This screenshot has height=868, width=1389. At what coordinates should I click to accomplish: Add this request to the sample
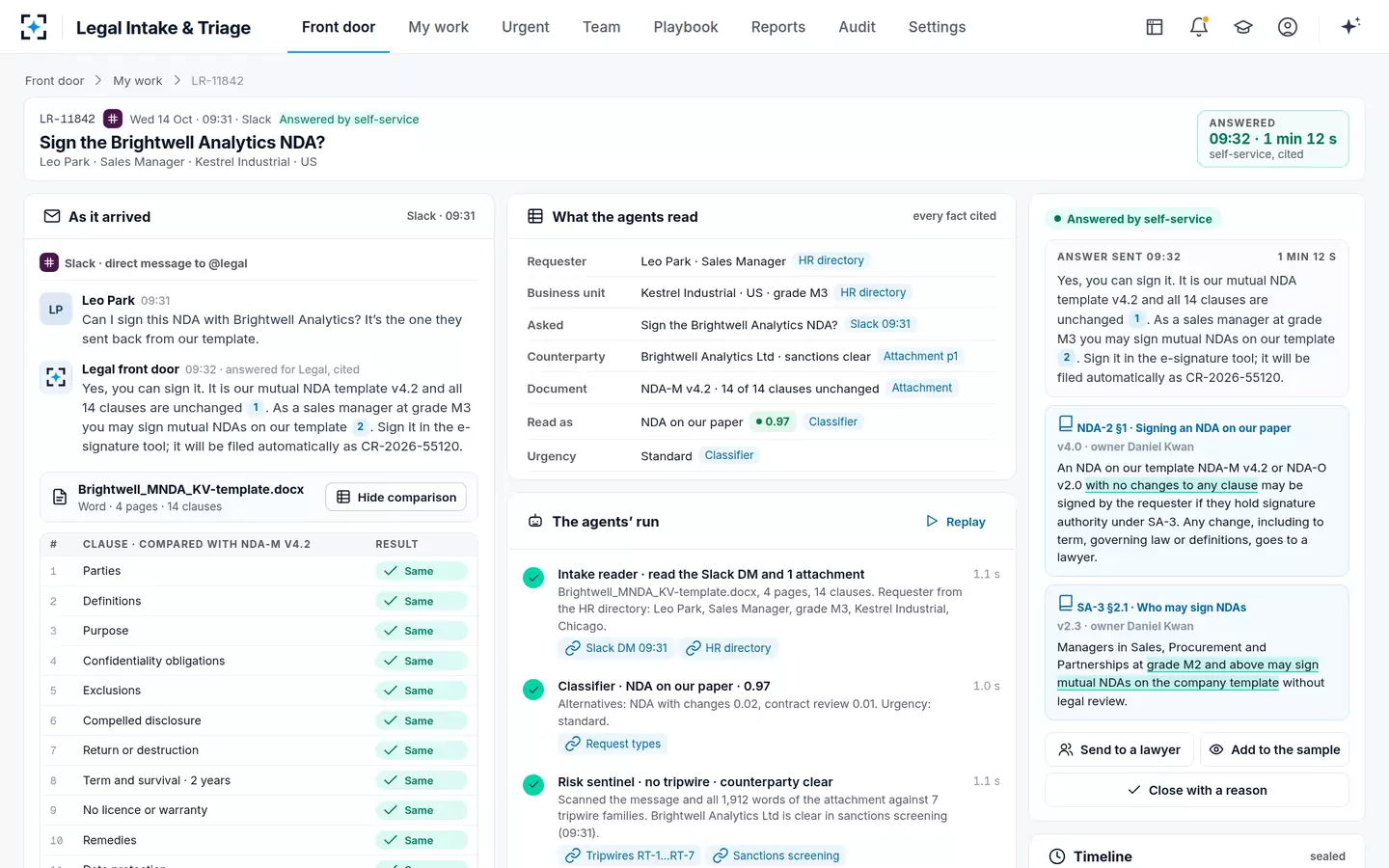coord(1274,749)
